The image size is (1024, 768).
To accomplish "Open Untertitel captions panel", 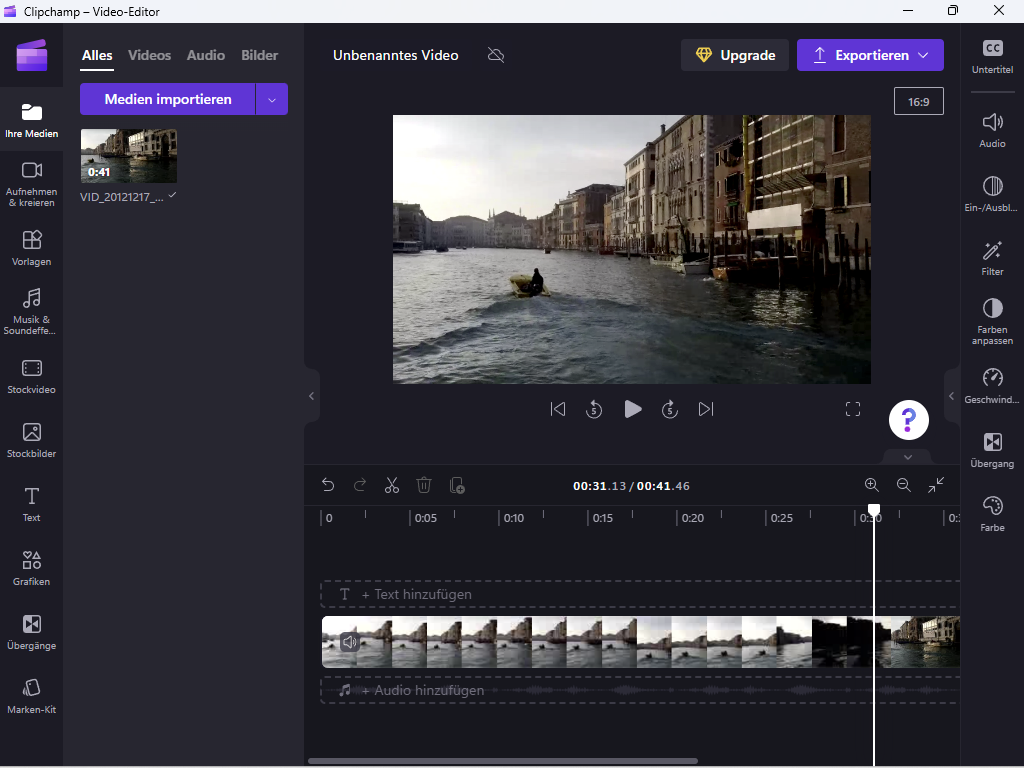I will point(992,56).
